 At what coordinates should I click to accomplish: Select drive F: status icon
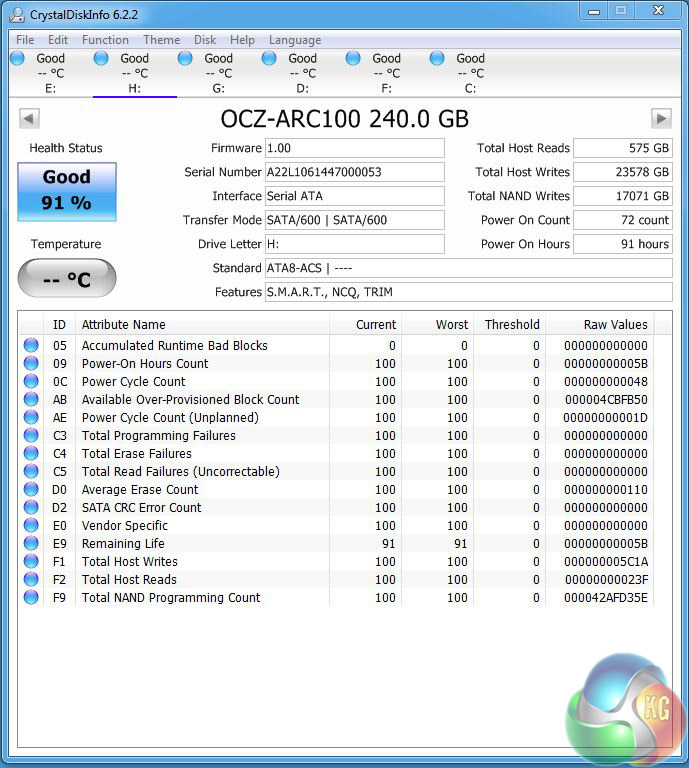pos(353,58)
